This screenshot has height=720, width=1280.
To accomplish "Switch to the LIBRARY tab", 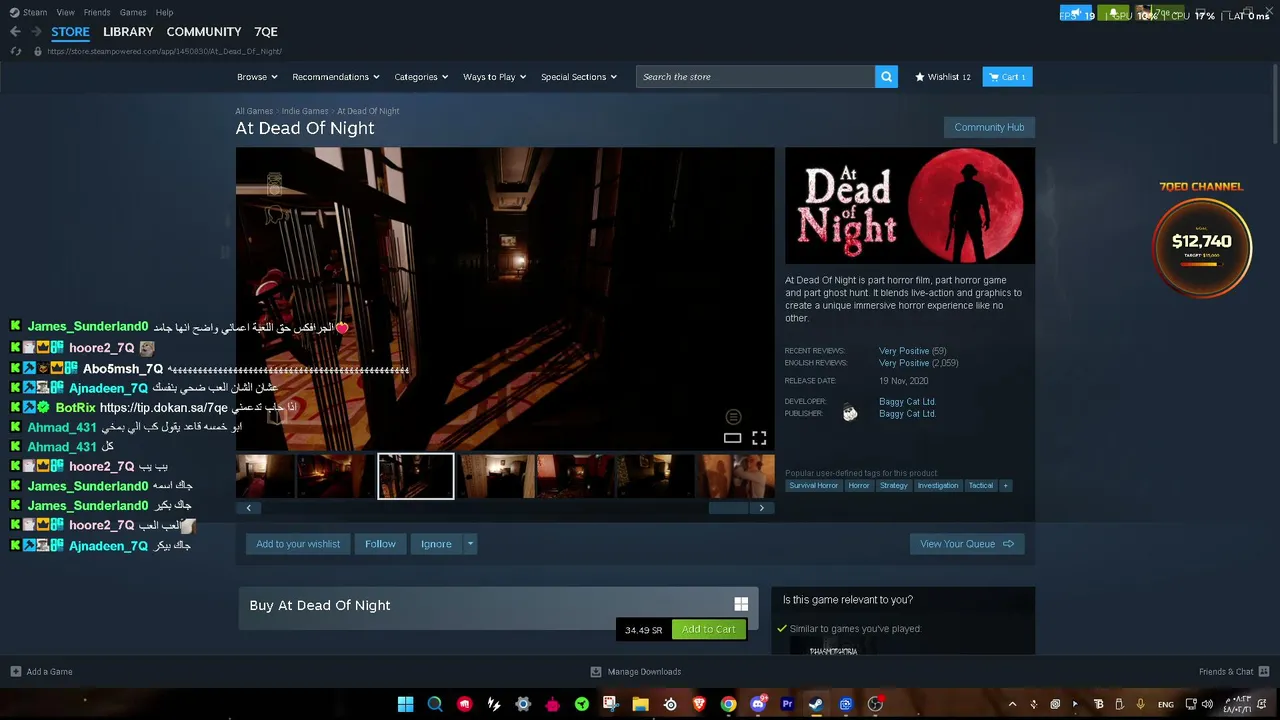I will [128, 32].
